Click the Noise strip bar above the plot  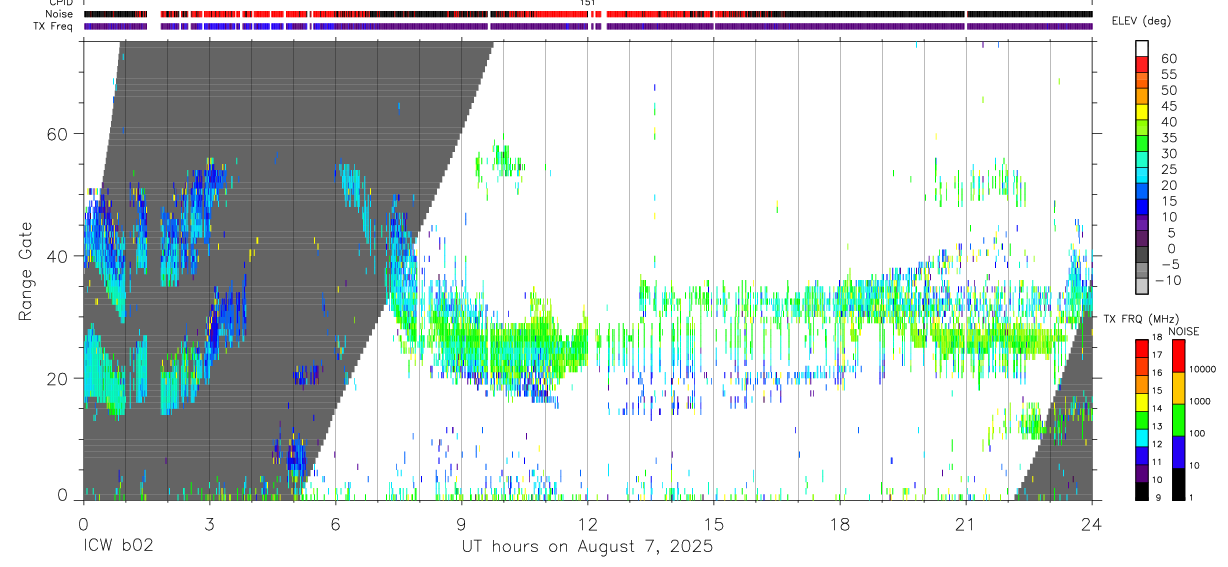[x=588, y=14]
